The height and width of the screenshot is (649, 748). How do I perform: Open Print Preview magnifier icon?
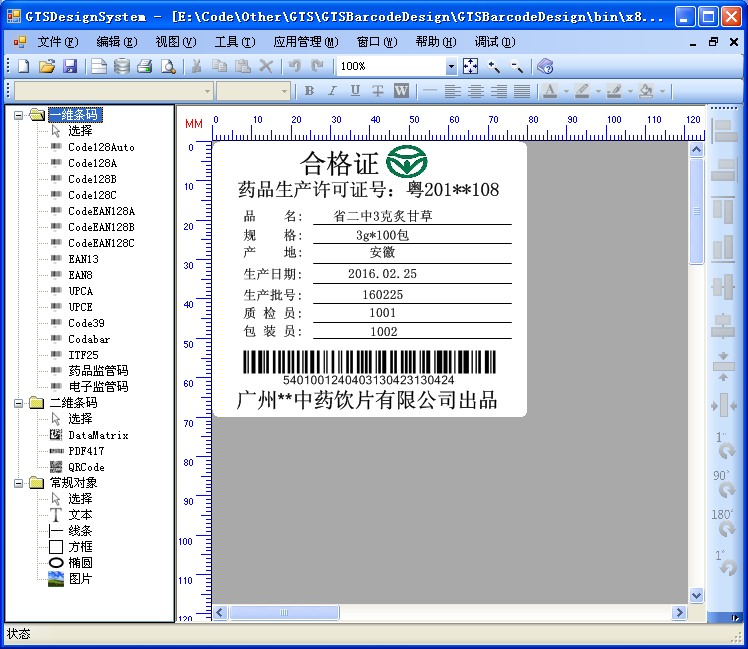168,66
